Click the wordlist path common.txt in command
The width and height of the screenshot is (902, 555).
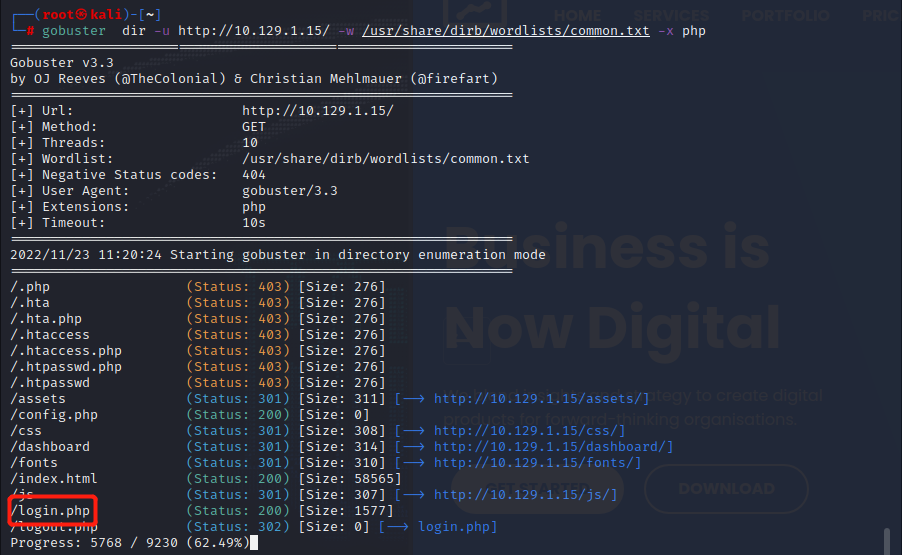(x=506, y=30)
